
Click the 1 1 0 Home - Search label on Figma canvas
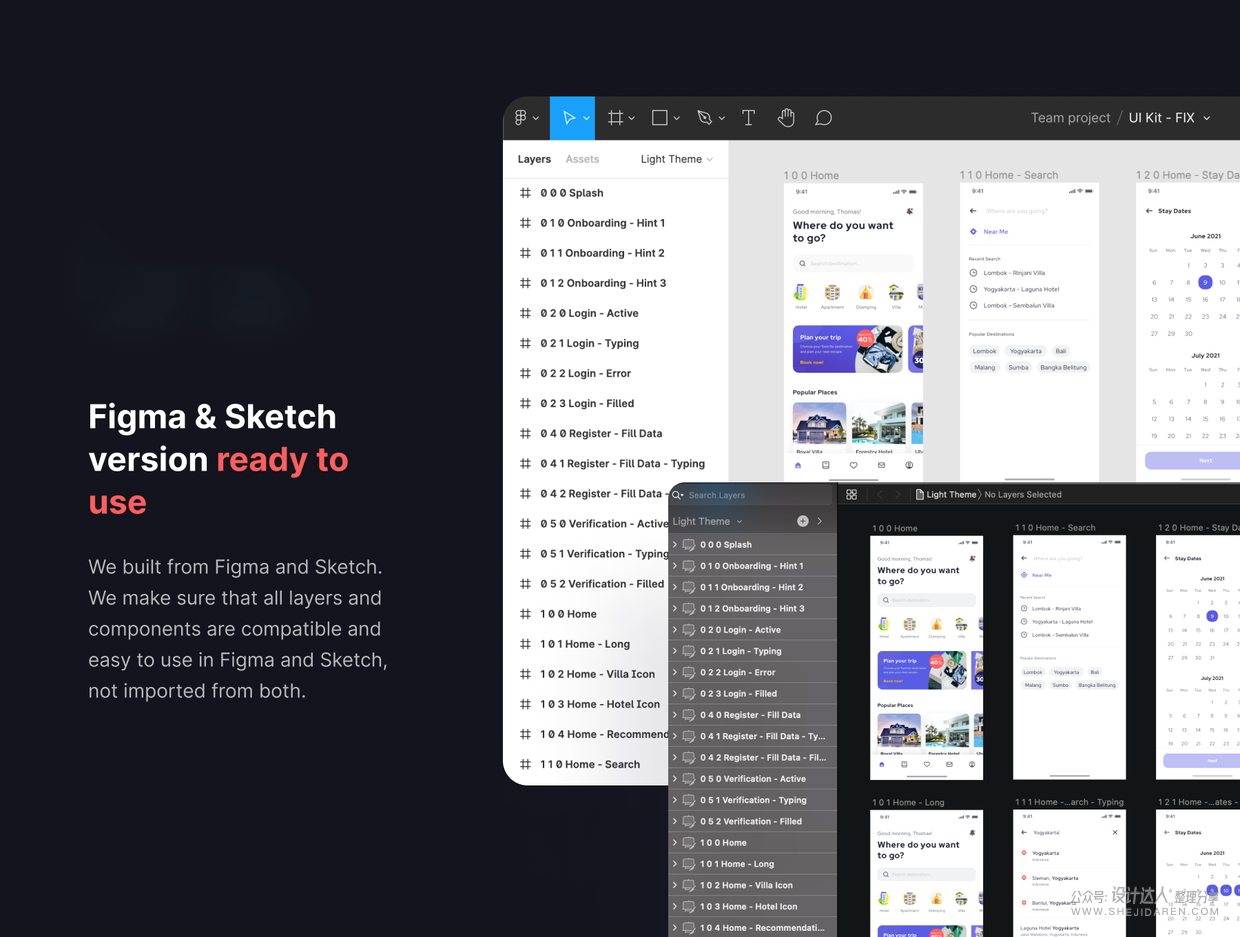[1009, 175]
